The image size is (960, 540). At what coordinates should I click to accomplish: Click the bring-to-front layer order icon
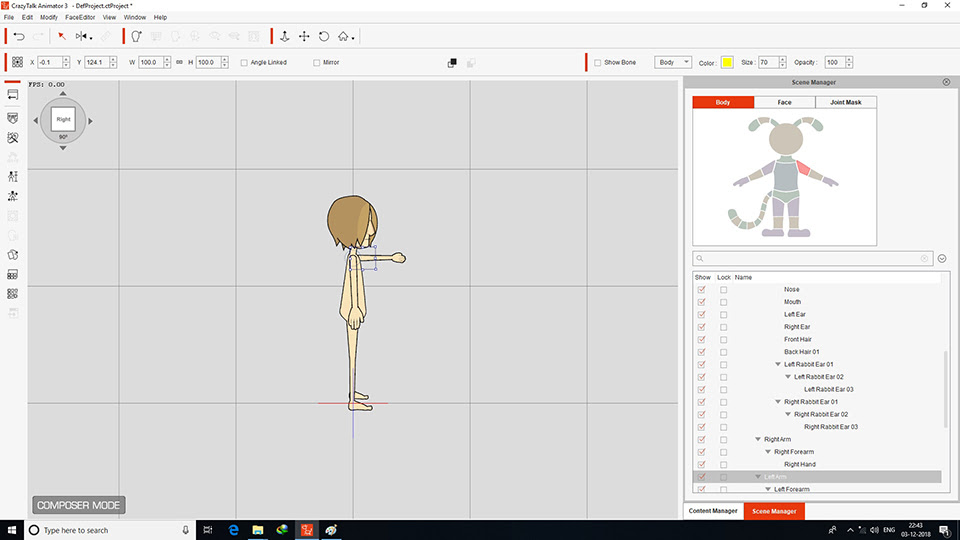pos(452,63)
